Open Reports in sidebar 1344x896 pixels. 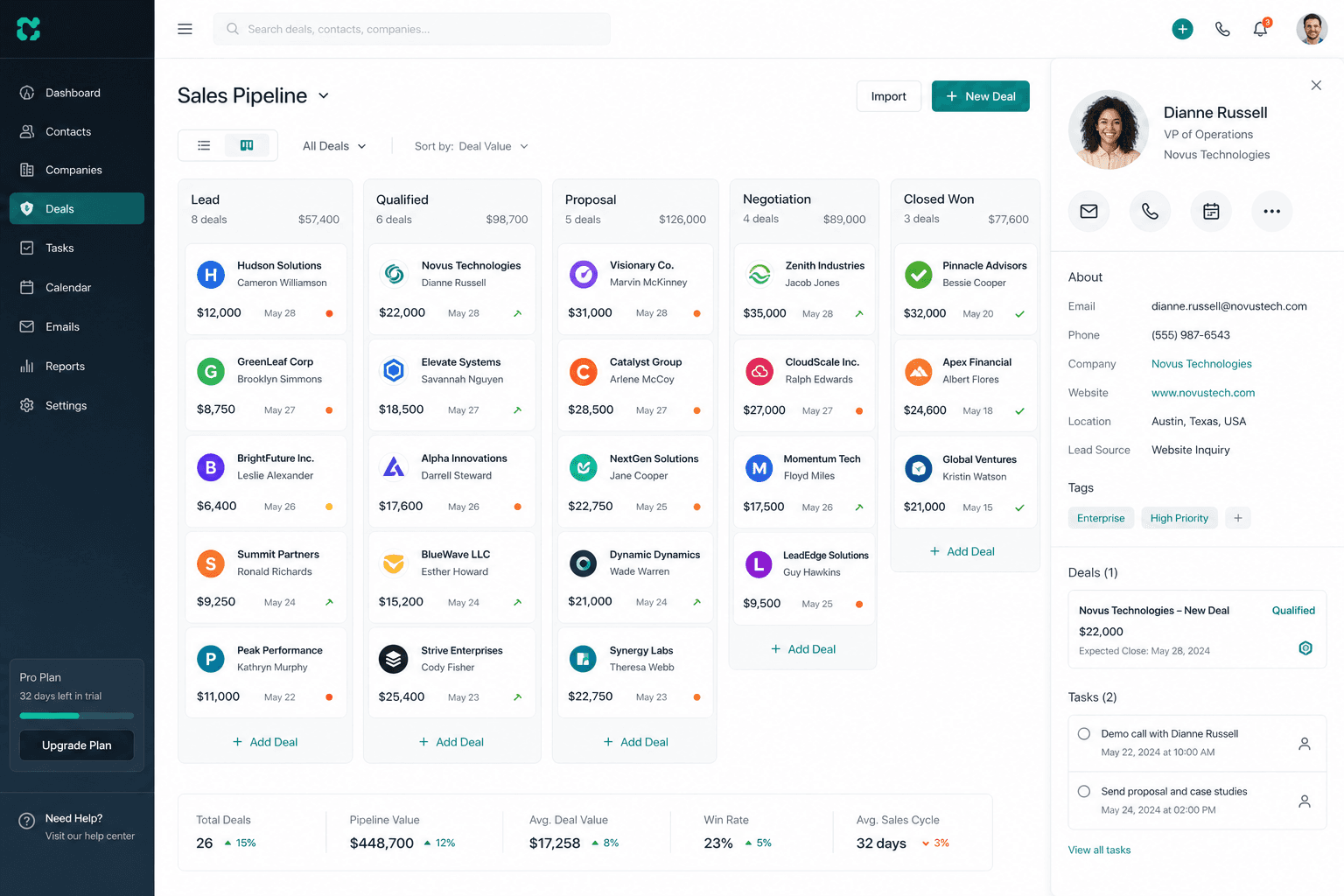[x=77, y=366]
